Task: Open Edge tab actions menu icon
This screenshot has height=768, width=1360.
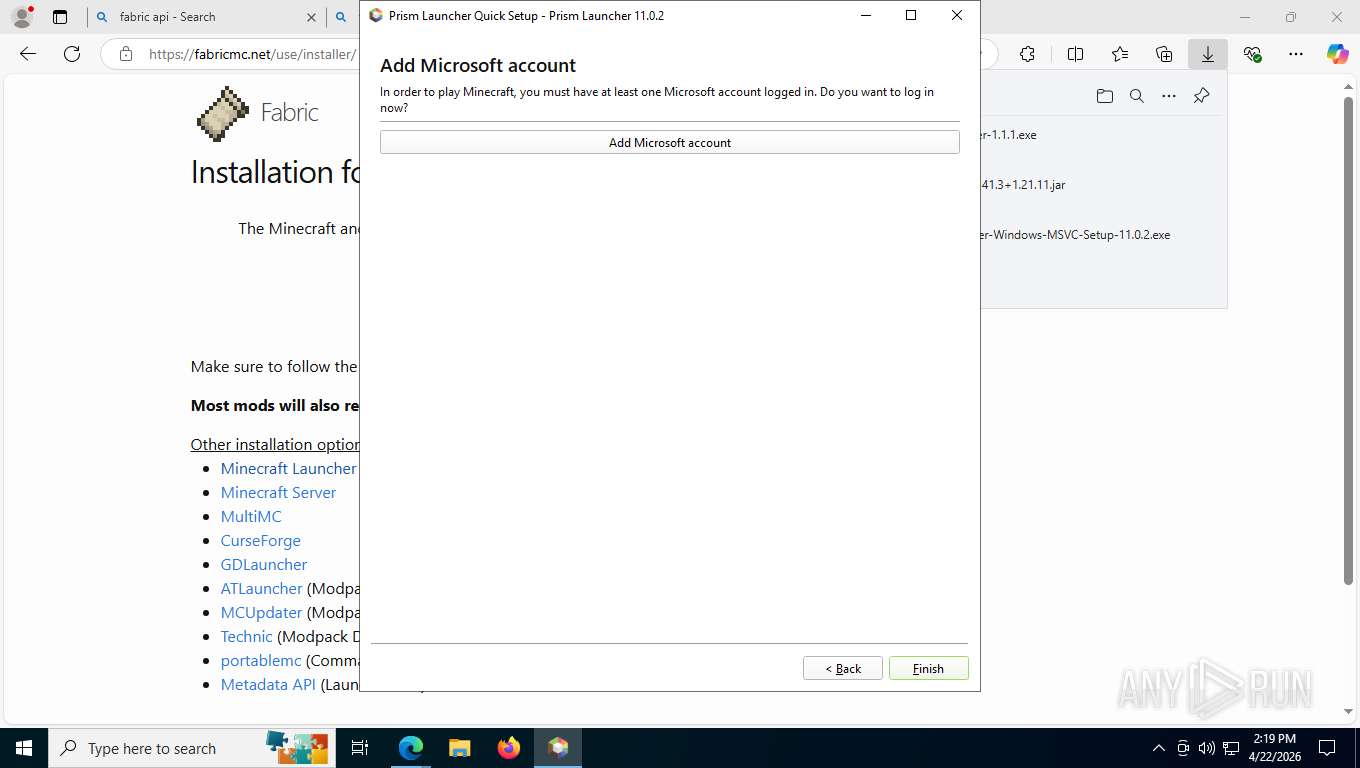Action: tap(60, 17)
